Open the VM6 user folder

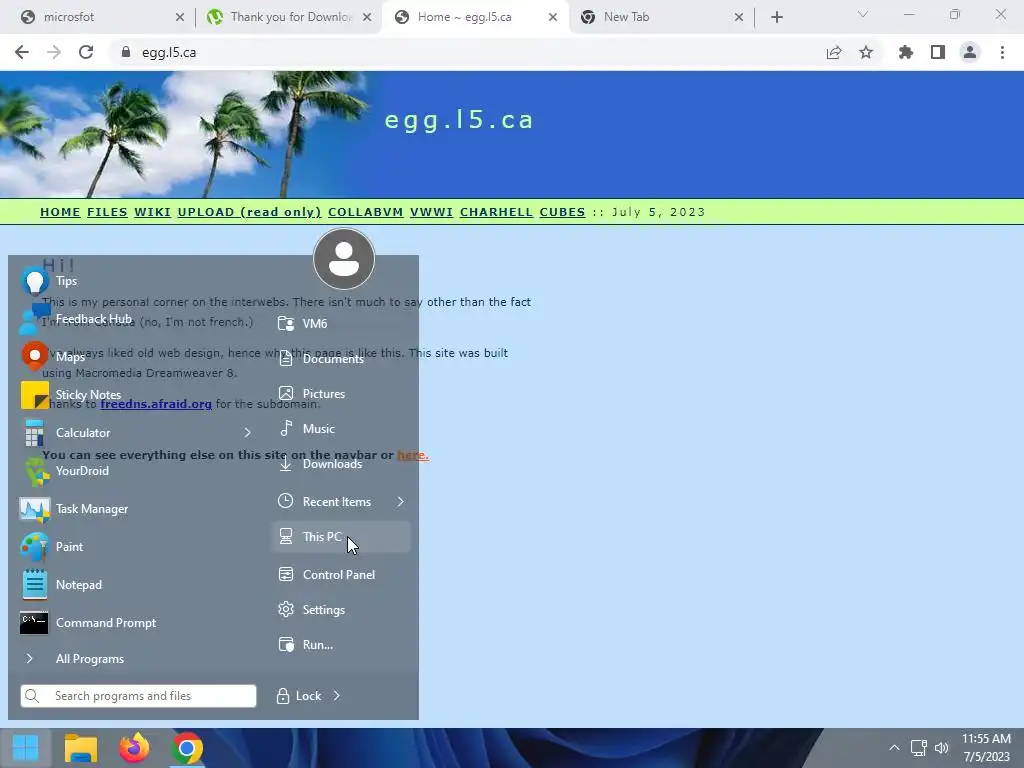[341, 323]
